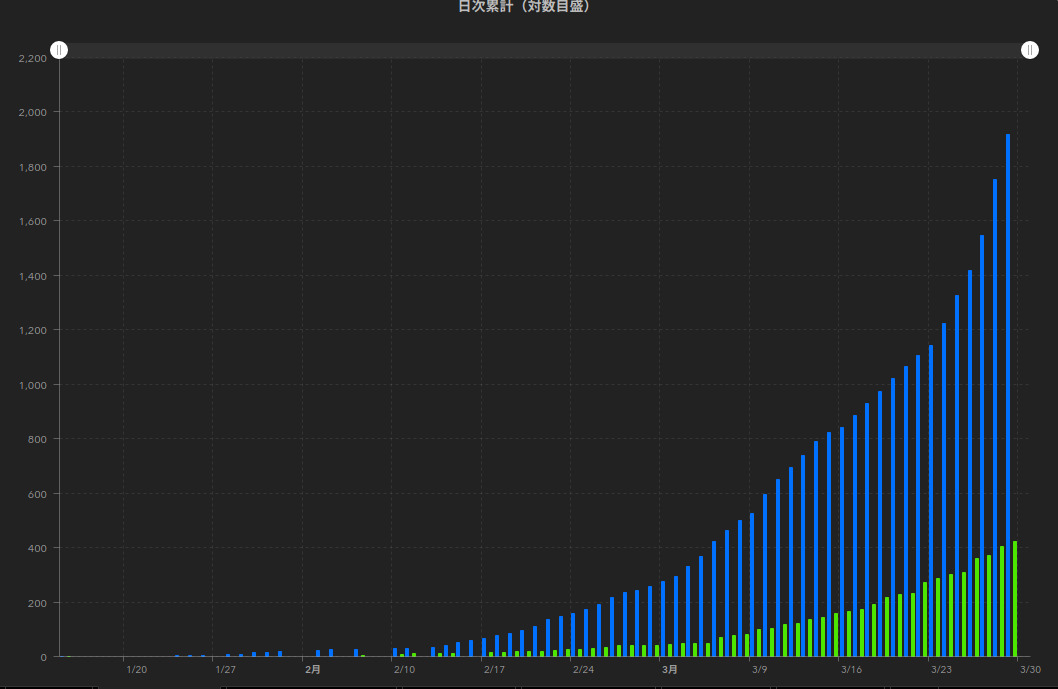Viewport: 1058px width, 689px height.
Task: Select the 3/16 date axis label
Action: [x=851, y=670]
